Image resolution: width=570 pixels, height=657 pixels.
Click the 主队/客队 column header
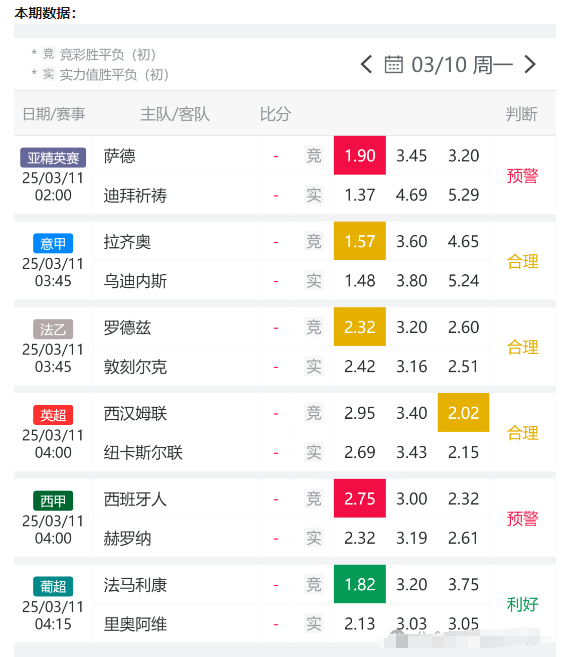point(175,114)
